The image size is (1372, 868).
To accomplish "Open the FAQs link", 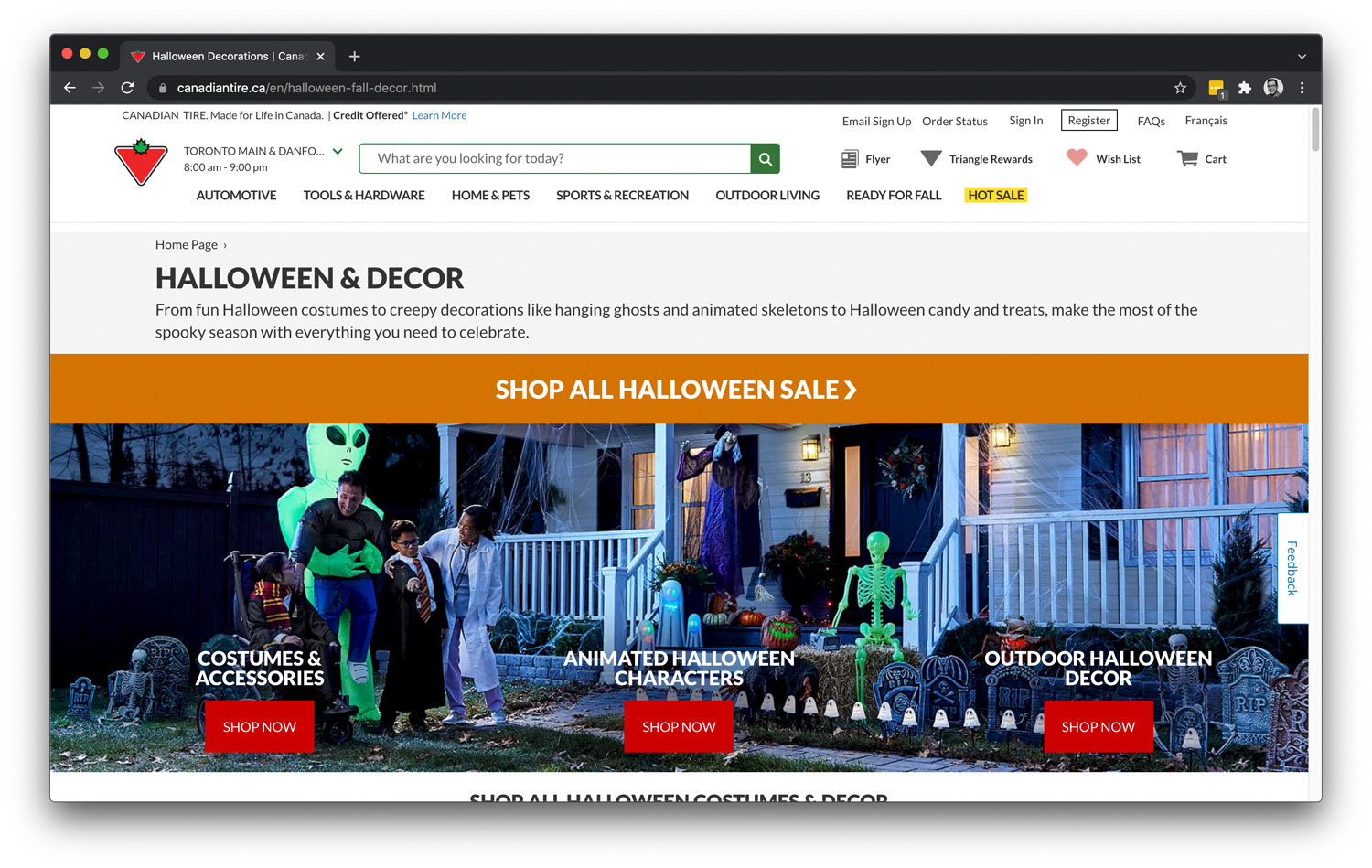I will (1151, 121).
